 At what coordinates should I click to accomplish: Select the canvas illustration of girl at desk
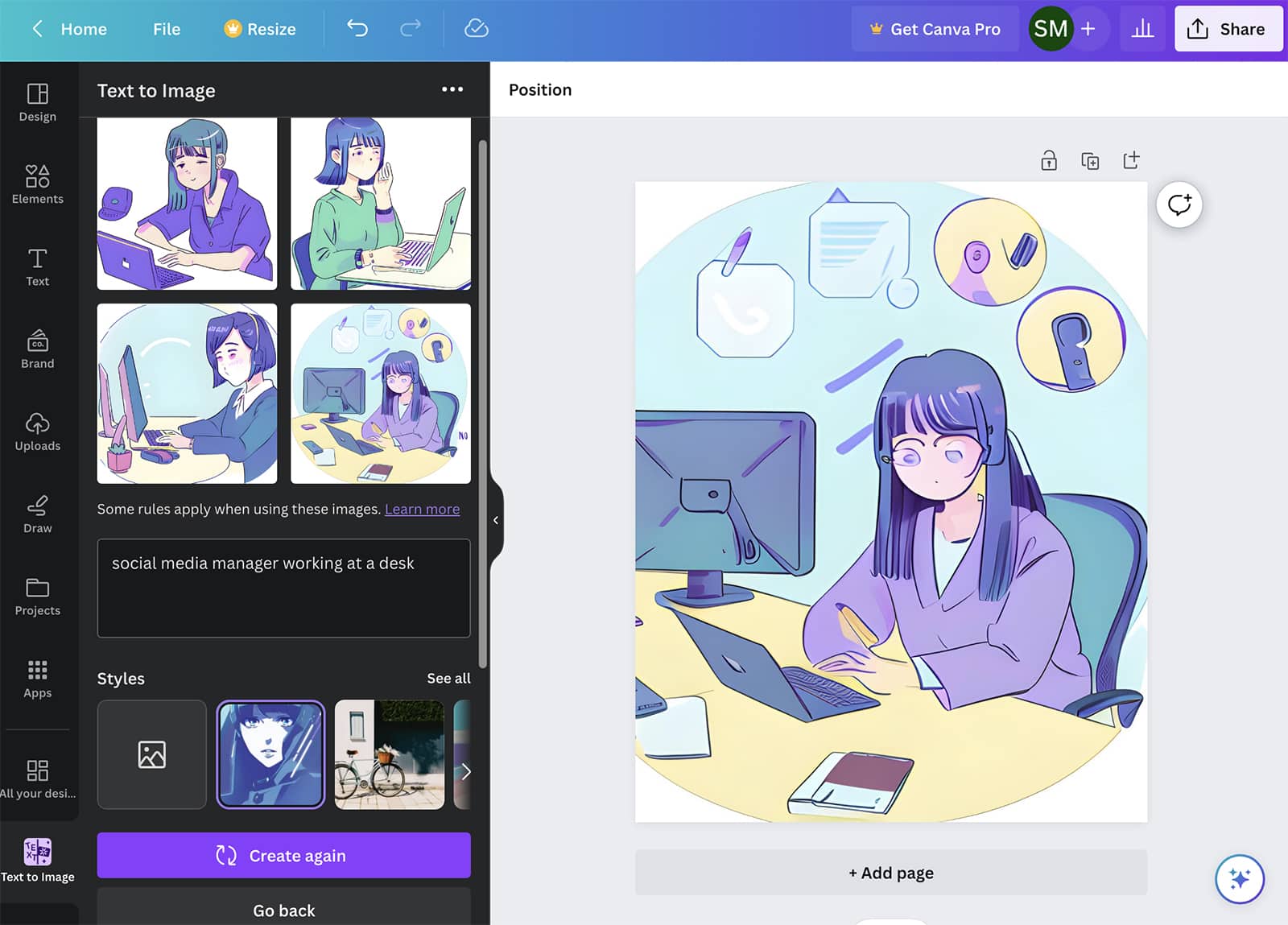click(x=891, y=502)
